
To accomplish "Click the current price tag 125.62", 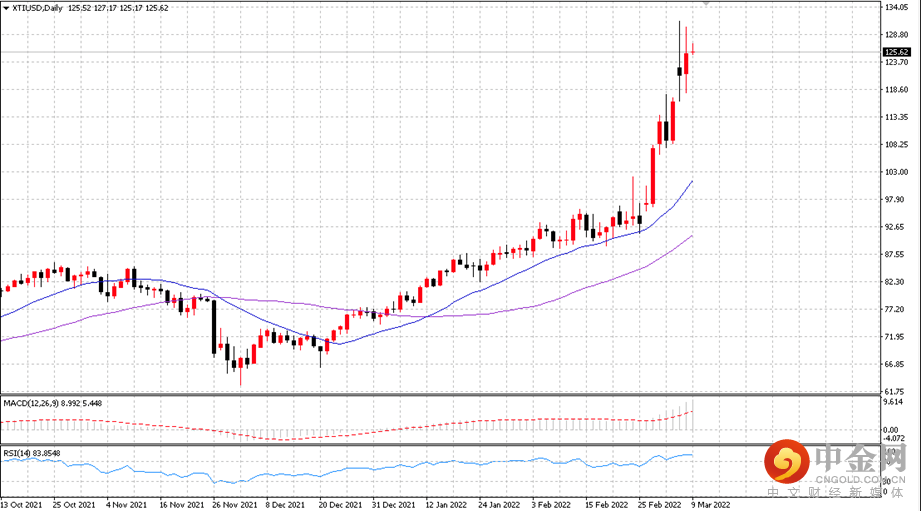I will 896,52.
